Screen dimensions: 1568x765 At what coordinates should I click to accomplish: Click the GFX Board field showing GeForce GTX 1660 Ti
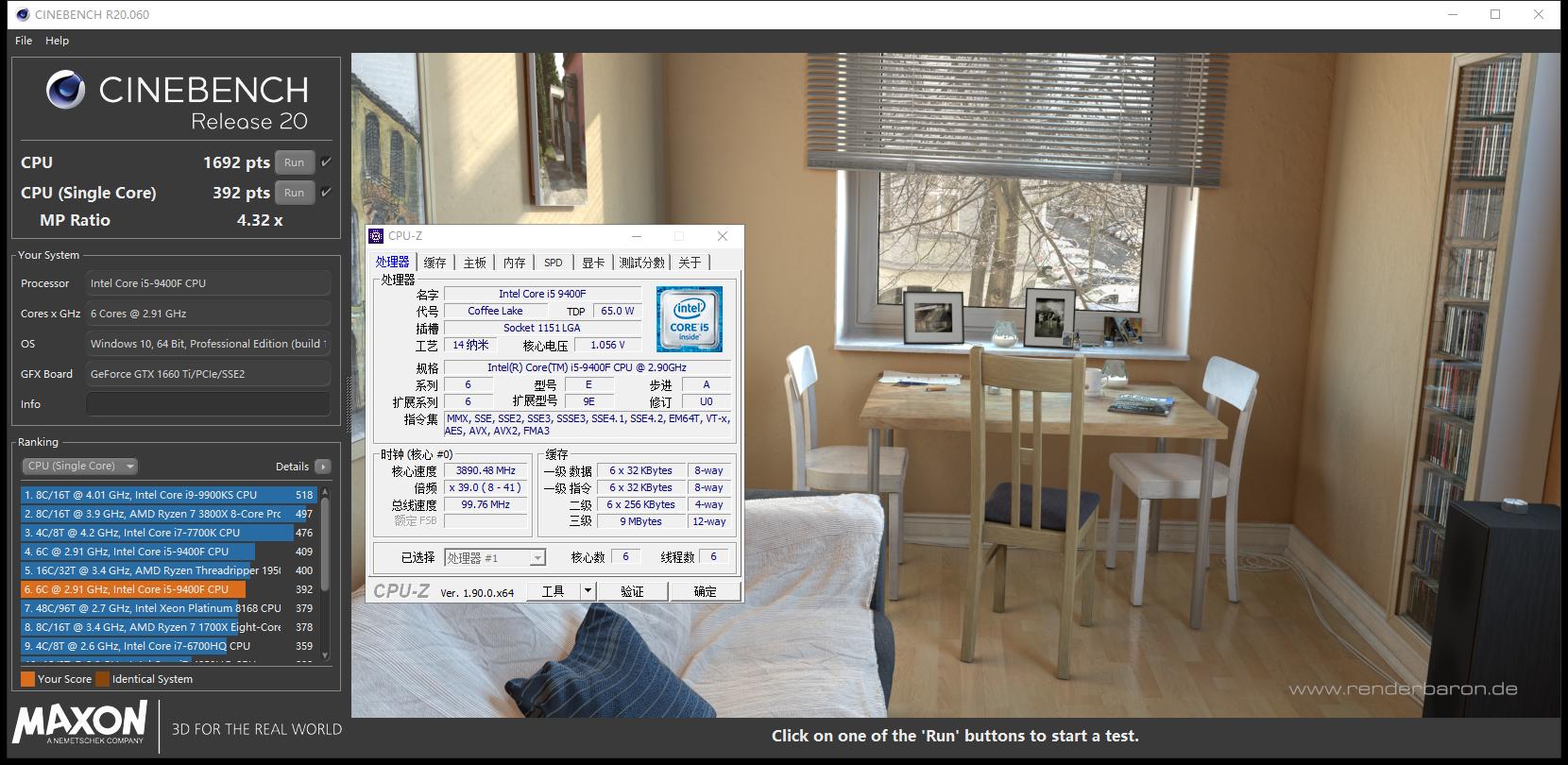click(208, 374)
